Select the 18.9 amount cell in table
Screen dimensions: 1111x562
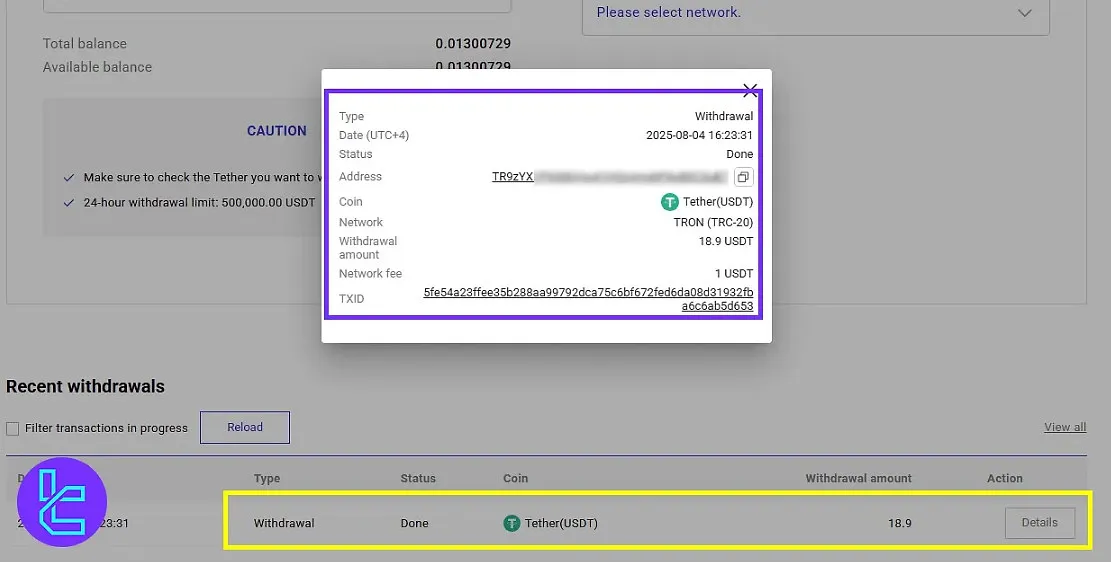(900, 523)
